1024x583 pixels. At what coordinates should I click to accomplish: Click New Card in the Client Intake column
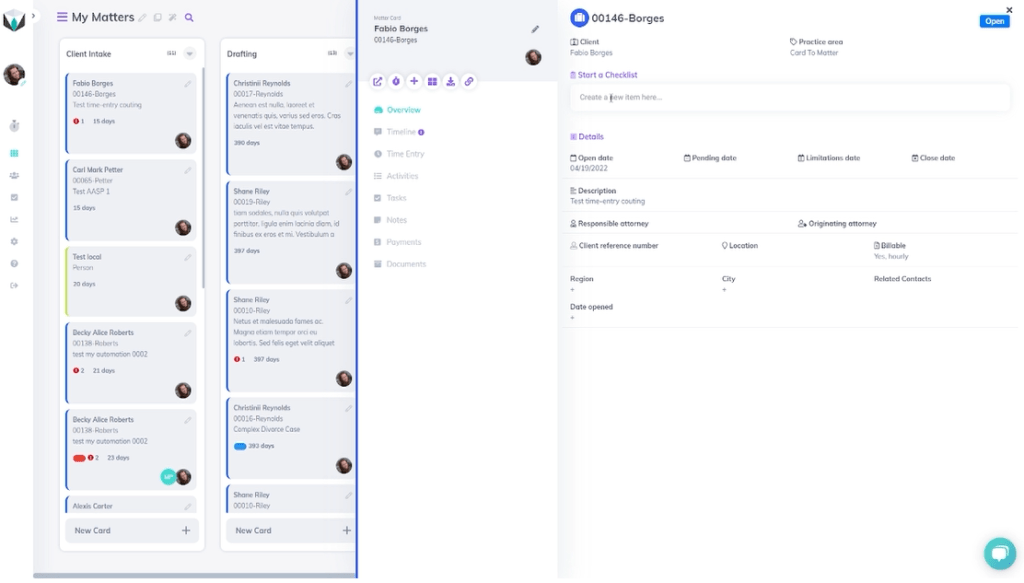pos(132,530)
